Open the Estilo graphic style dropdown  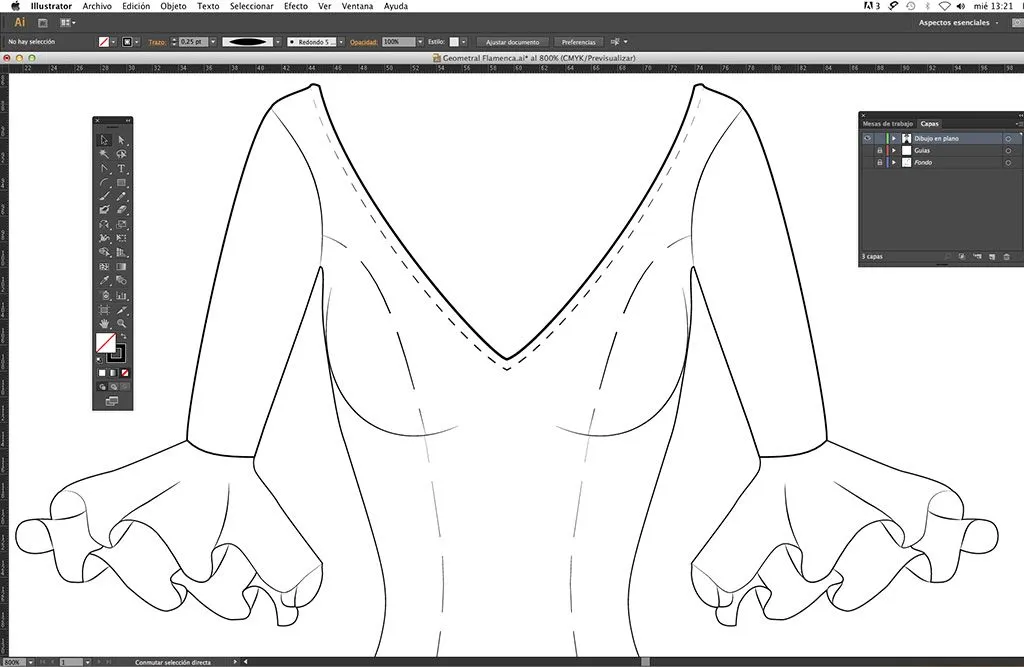pyautogui.click(x=464, y=42)
